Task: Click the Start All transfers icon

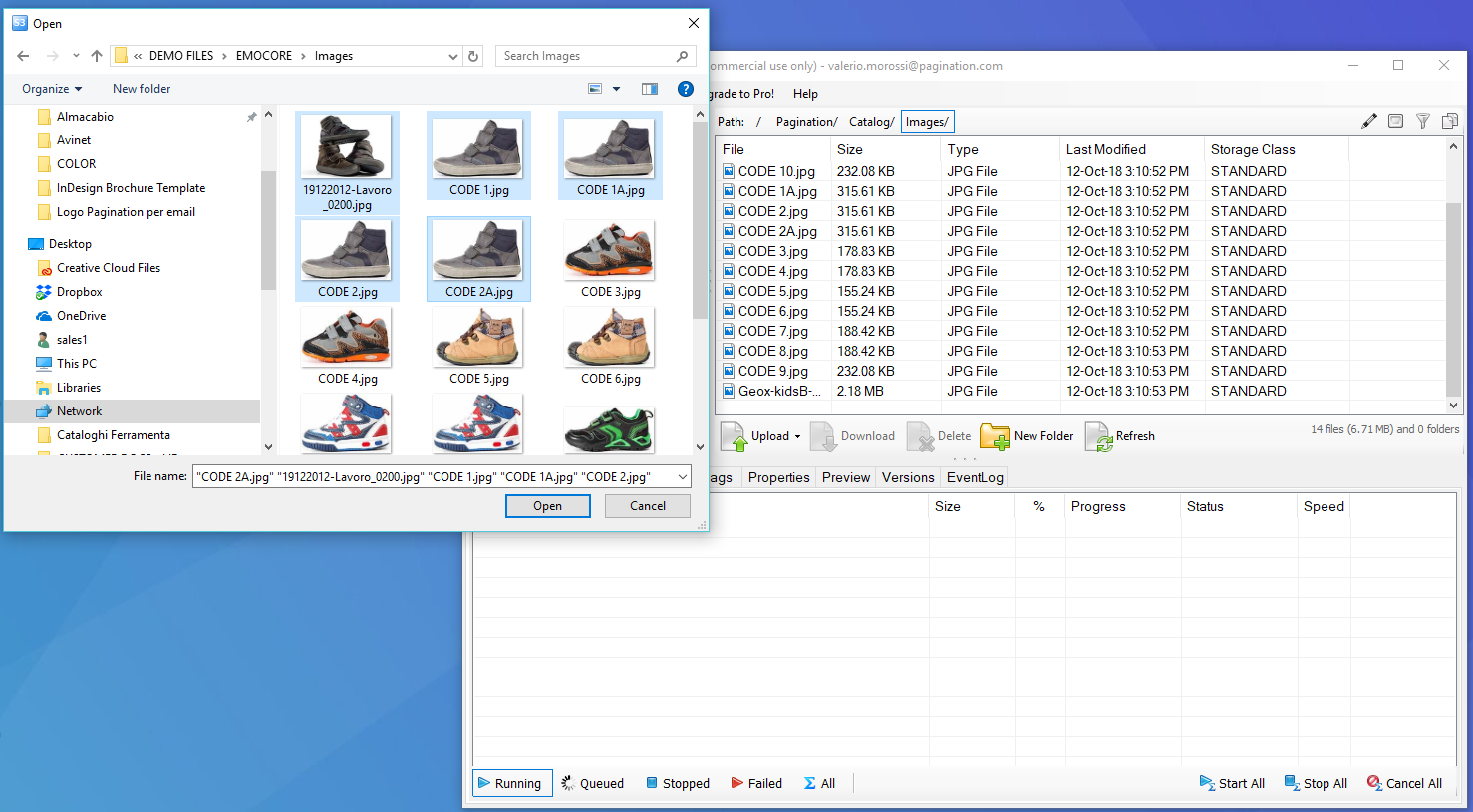Action: click(x=1207, y=783)
